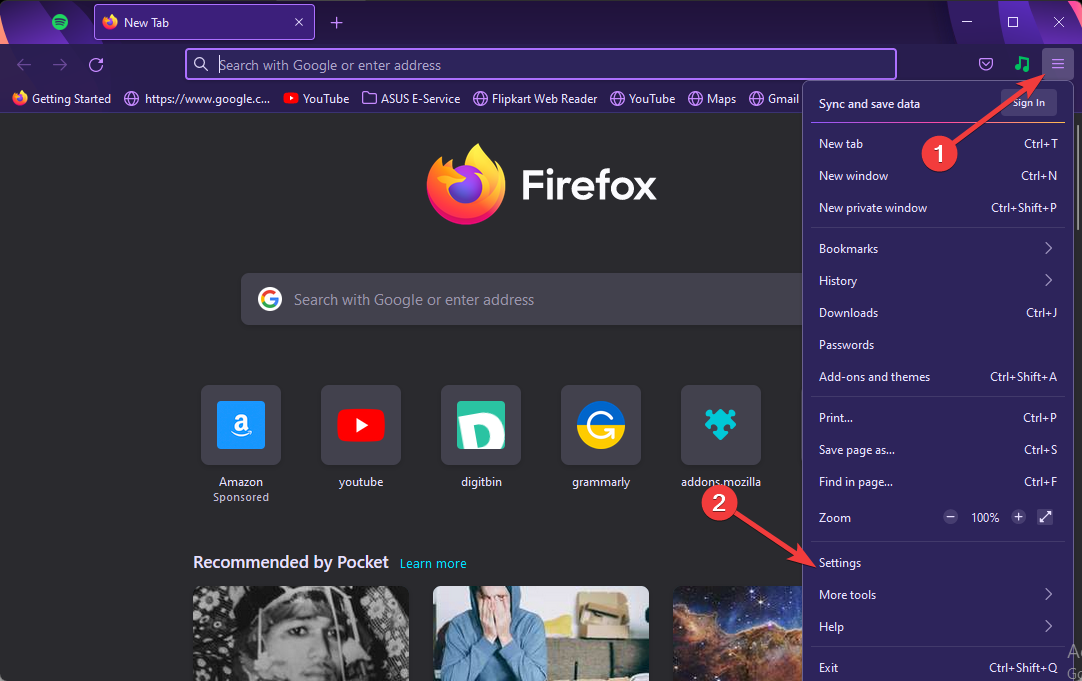Open Passwords from the menu

(937, 345)
